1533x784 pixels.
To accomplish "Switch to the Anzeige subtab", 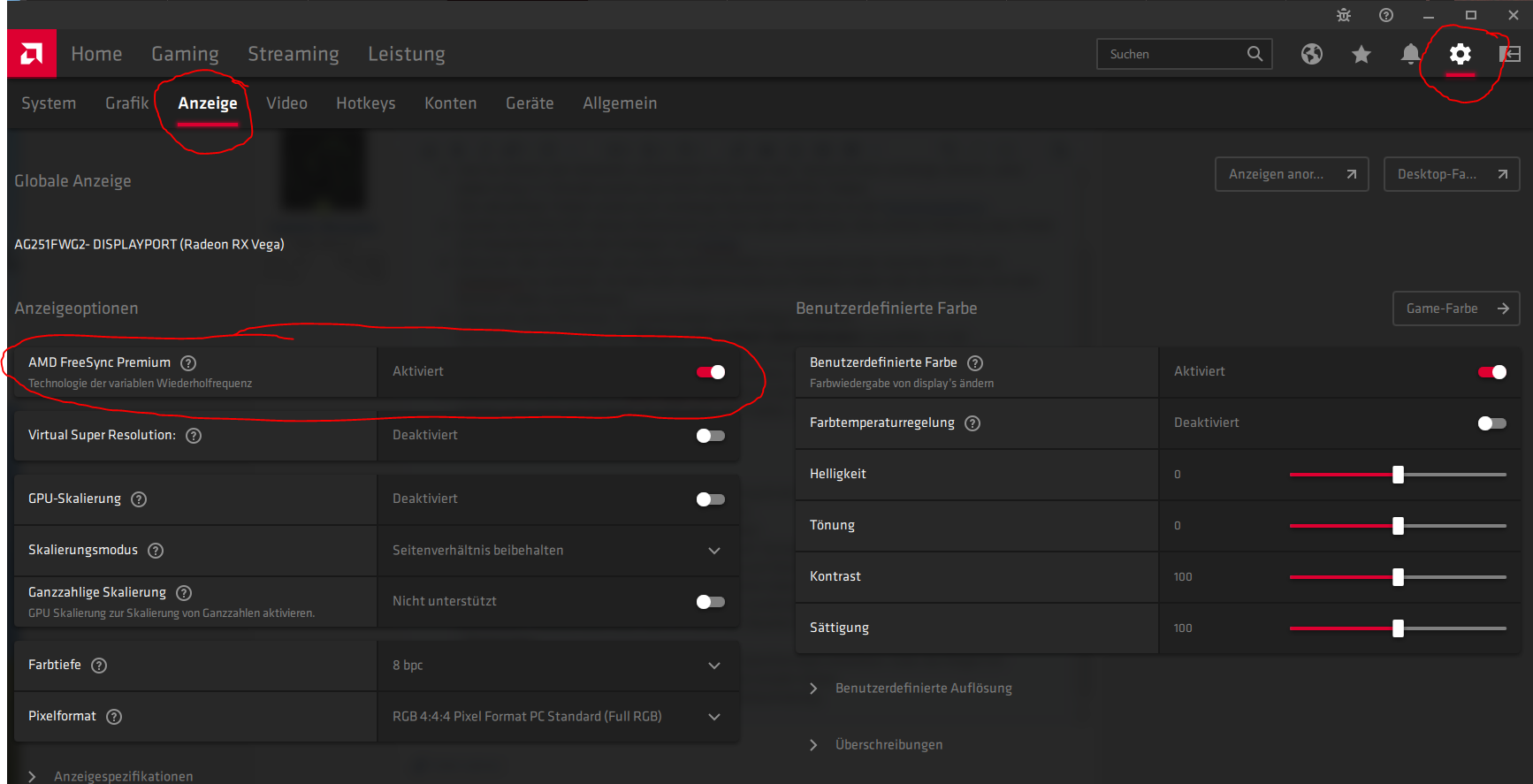I will pos(208,103).
